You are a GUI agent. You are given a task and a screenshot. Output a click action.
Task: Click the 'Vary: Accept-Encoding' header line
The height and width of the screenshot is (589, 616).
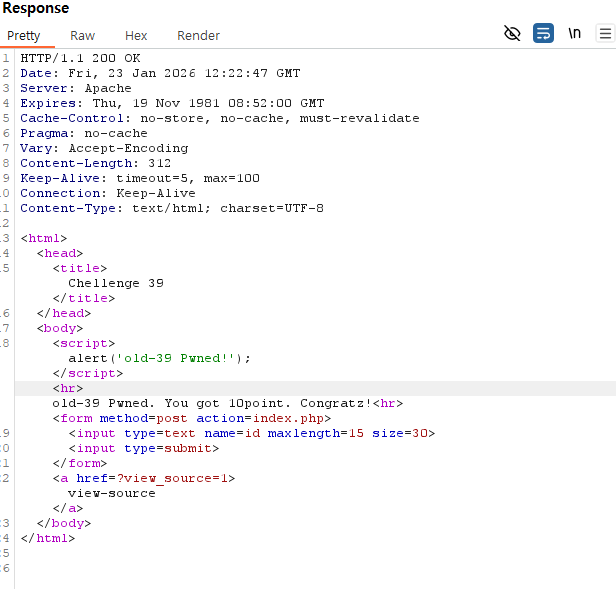click(x=104, y=148)
